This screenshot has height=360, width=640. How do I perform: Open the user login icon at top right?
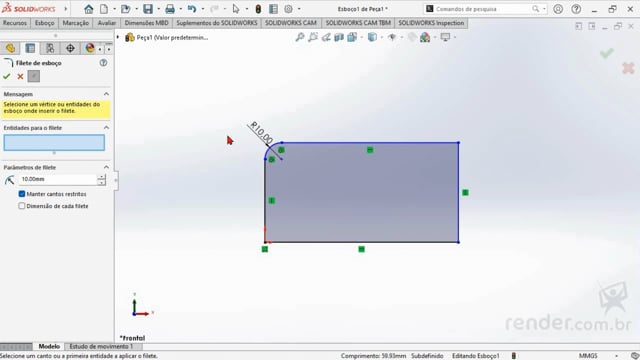558,9
